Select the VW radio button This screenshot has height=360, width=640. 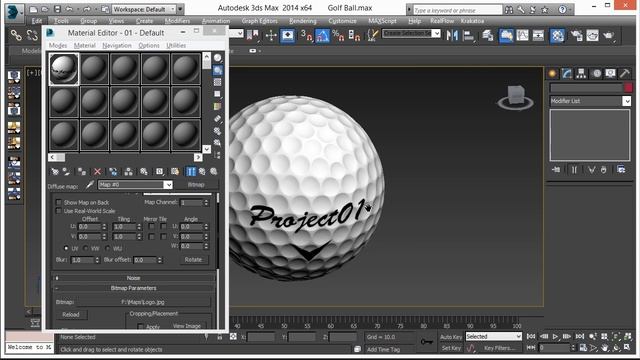pos(86,248)
